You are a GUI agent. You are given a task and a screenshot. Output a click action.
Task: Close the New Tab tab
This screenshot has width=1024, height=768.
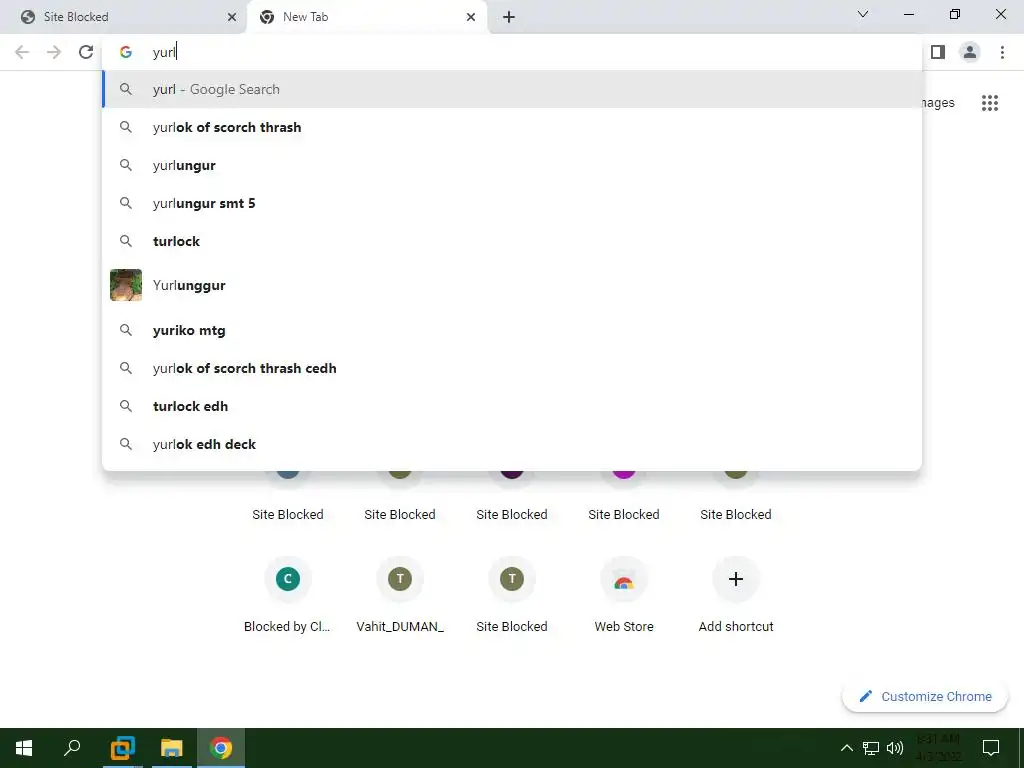click(x=471, y=17)
